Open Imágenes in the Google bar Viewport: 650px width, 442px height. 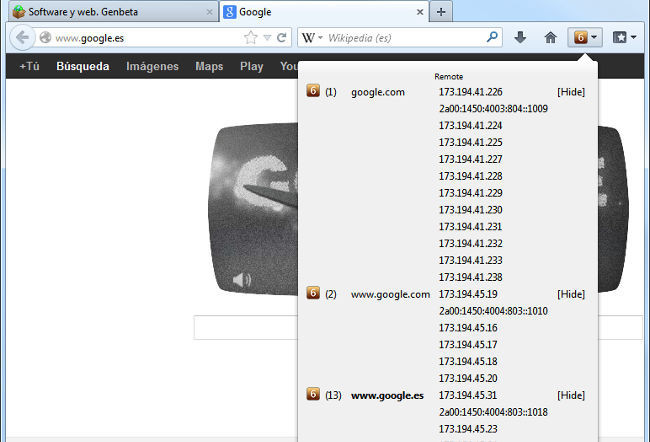coord(152,66)
